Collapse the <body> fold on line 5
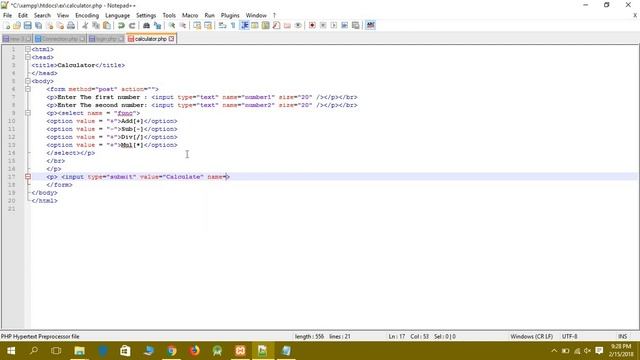 [28, 81]
